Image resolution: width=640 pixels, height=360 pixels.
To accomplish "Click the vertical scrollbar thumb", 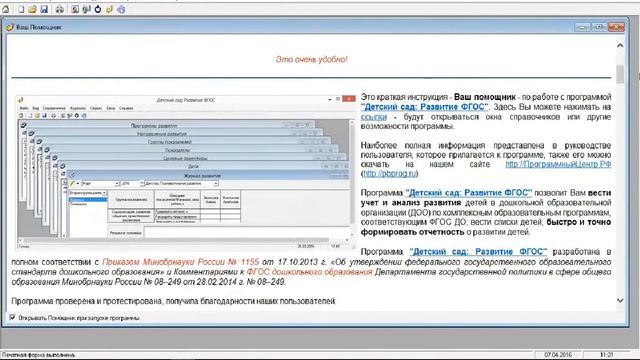I will click(620, 74).
